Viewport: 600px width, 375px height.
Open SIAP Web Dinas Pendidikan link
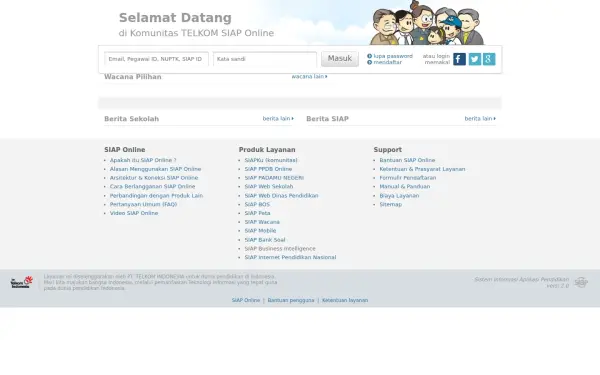[281, 196]
